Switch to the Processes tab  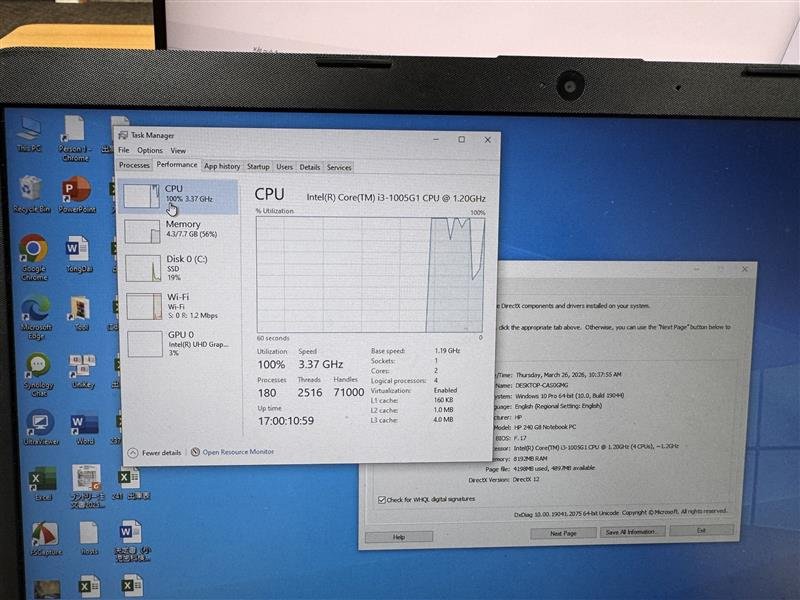tap(134, 165)
